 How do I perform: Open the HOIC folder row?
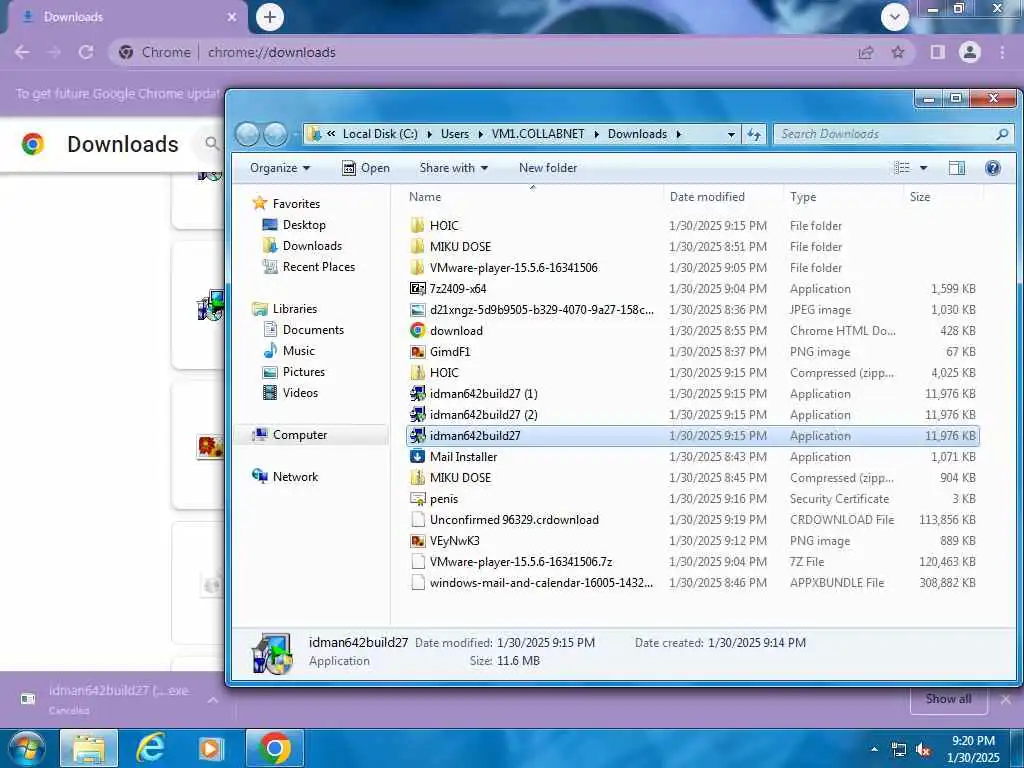tap(692, 226)
